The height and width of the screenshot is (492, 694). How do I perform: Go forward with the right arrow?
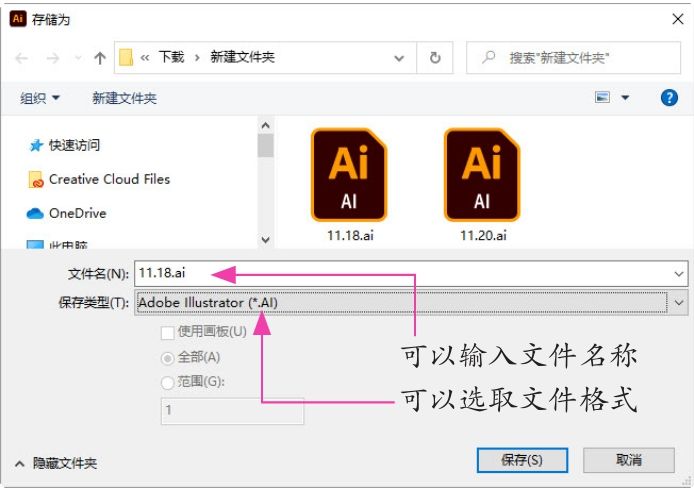[53, 58]
